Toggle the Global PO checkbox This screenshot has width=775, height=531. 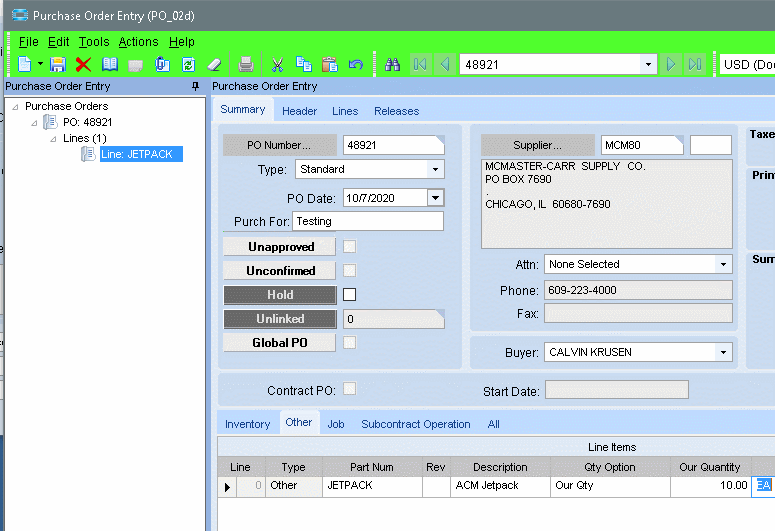[x=349, y=343]
